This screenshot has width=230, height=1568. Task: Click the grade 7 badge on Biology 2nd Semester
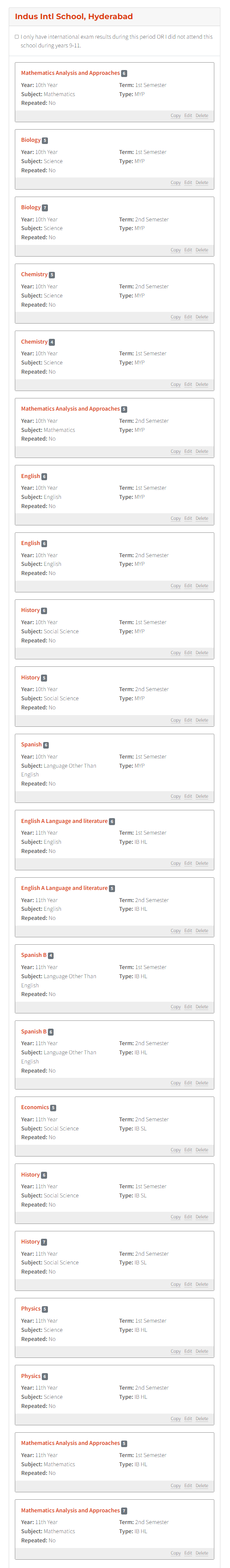(44, 207)
